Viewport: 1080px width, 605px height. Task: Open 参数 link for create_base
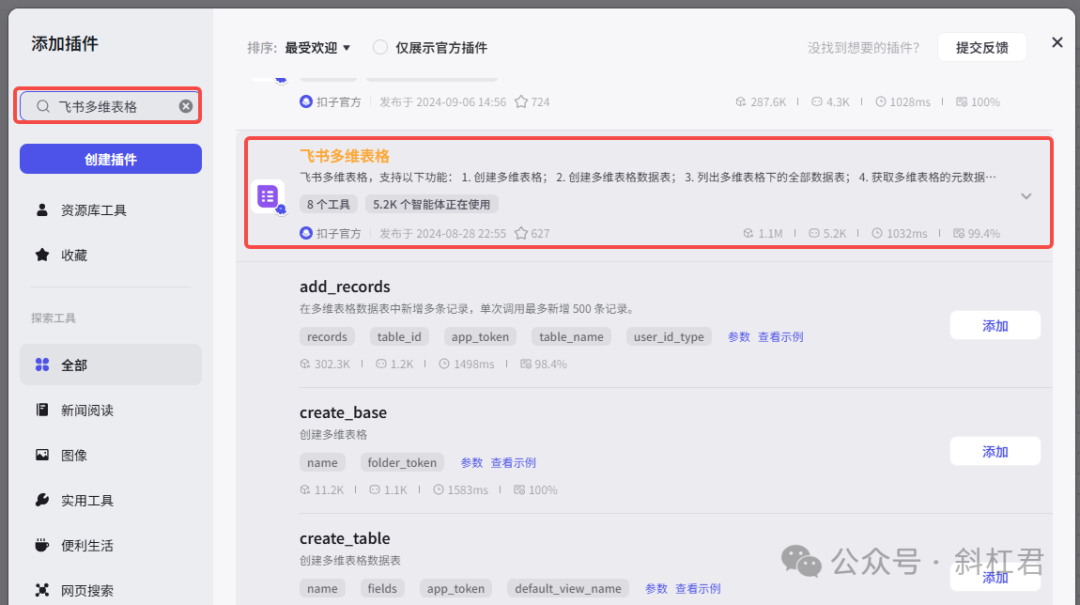[471, 462]
